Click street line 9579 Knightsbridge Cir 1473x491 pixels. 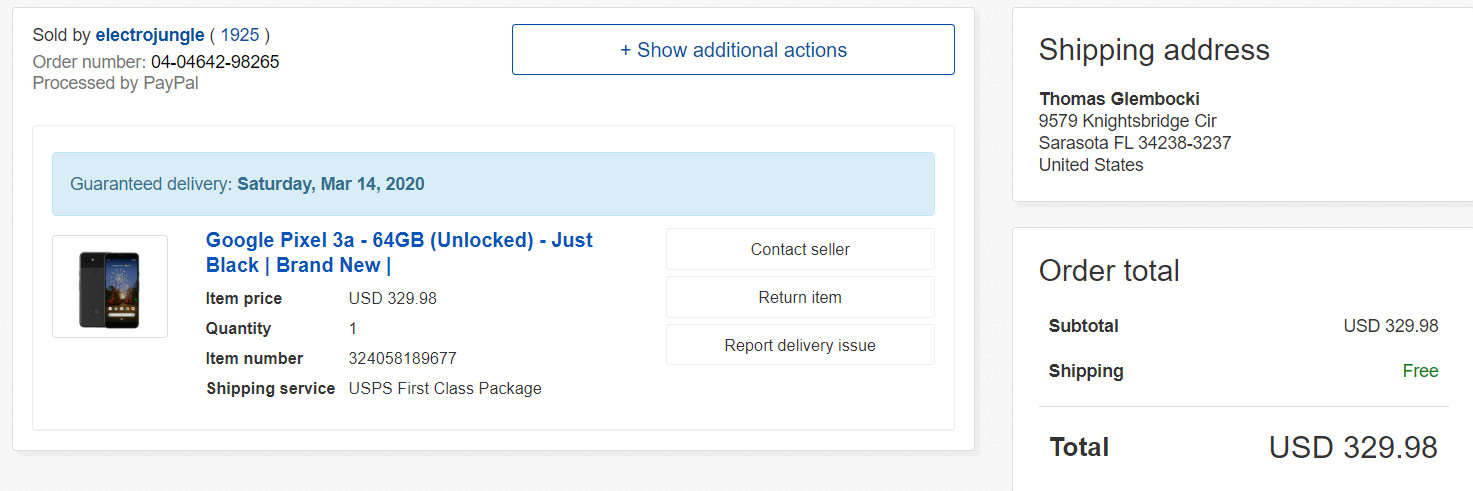pyautogui.click(x=1127, y=120)
